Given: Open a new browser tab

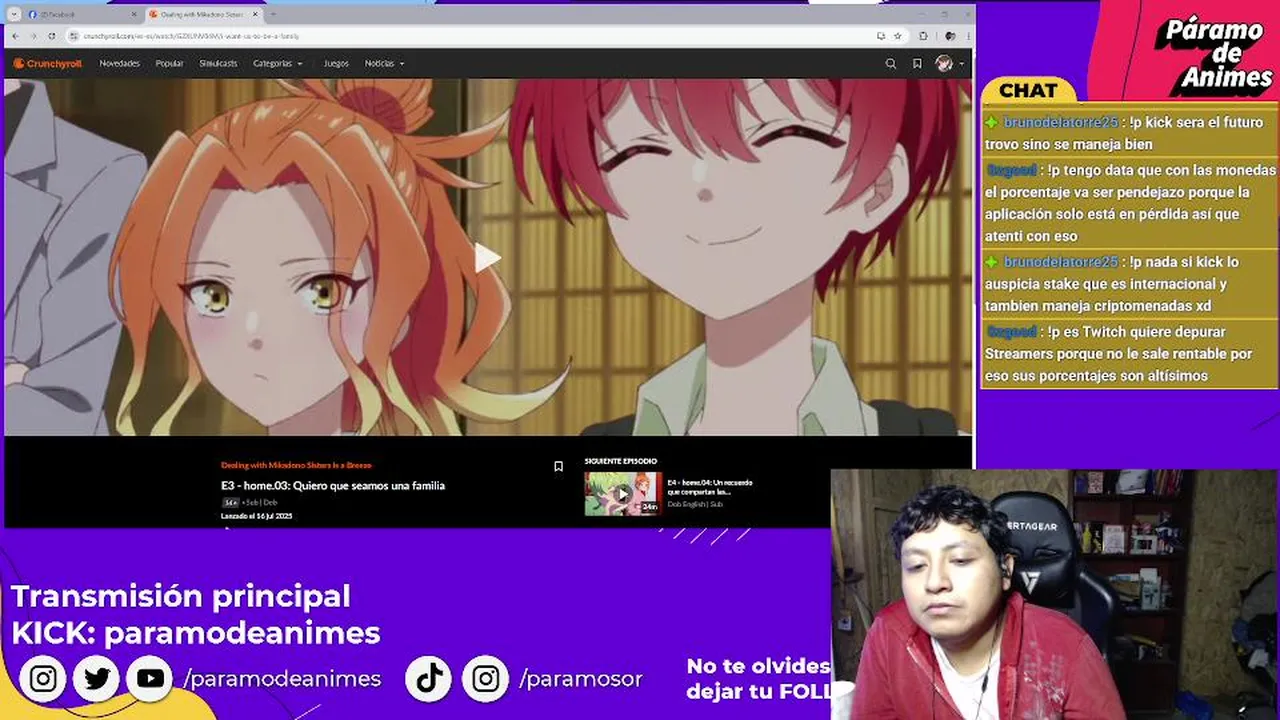Looking at the screenshot, I should [x=273, y=14].
